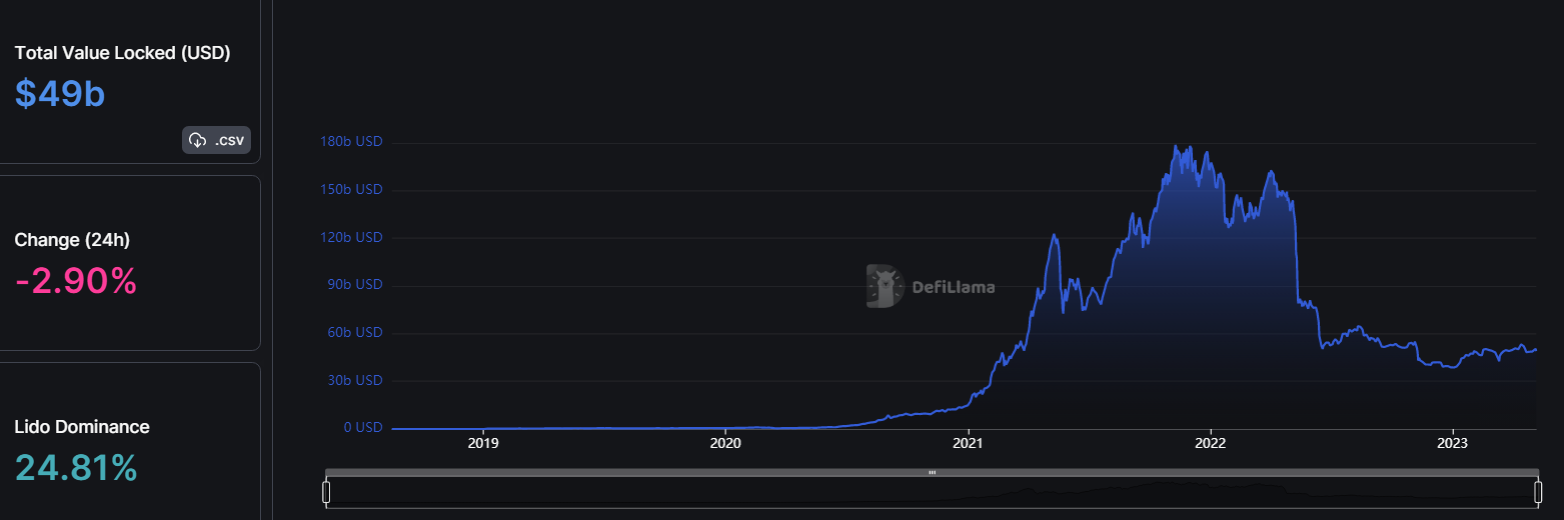Screen dimensions: 1564x520
Task: Download the TVL data as .csv
Action: coord(217,140)
